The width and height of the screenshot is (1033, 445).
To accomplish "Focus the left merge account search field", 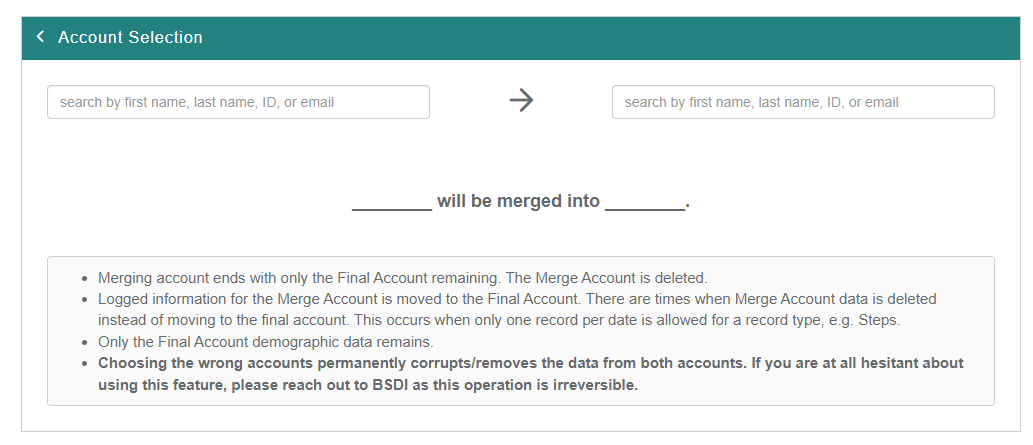I will [238, 102].
